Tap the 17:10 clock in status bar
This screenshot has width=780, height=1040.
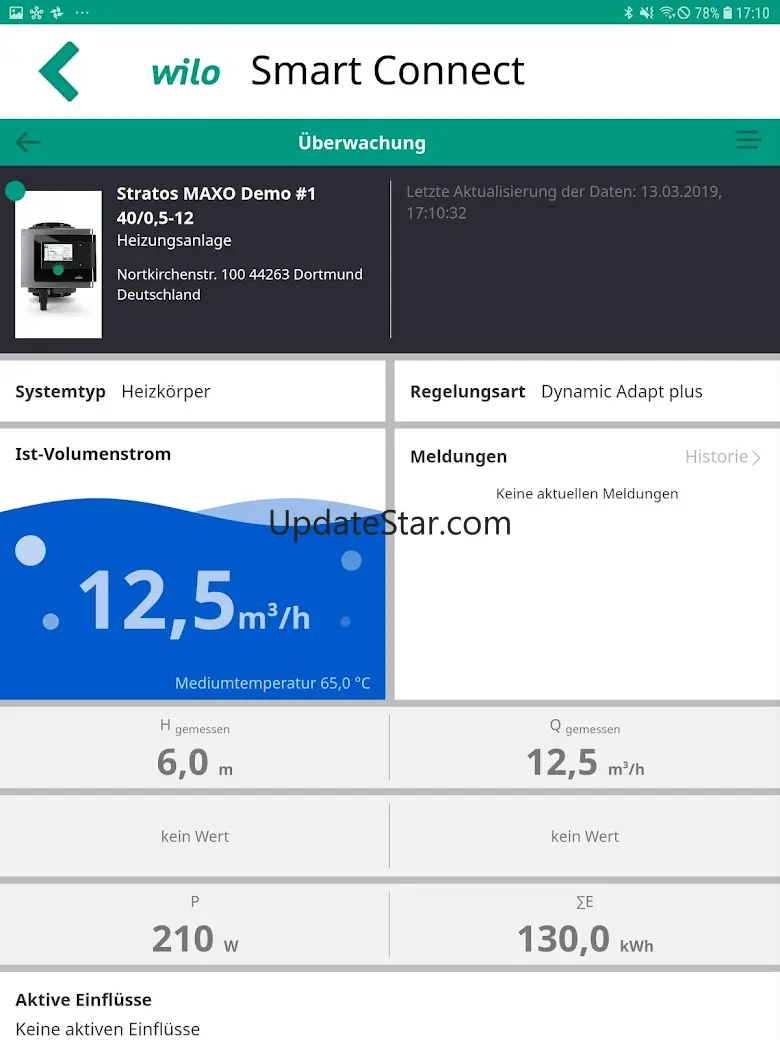click(x=753, y=12)
